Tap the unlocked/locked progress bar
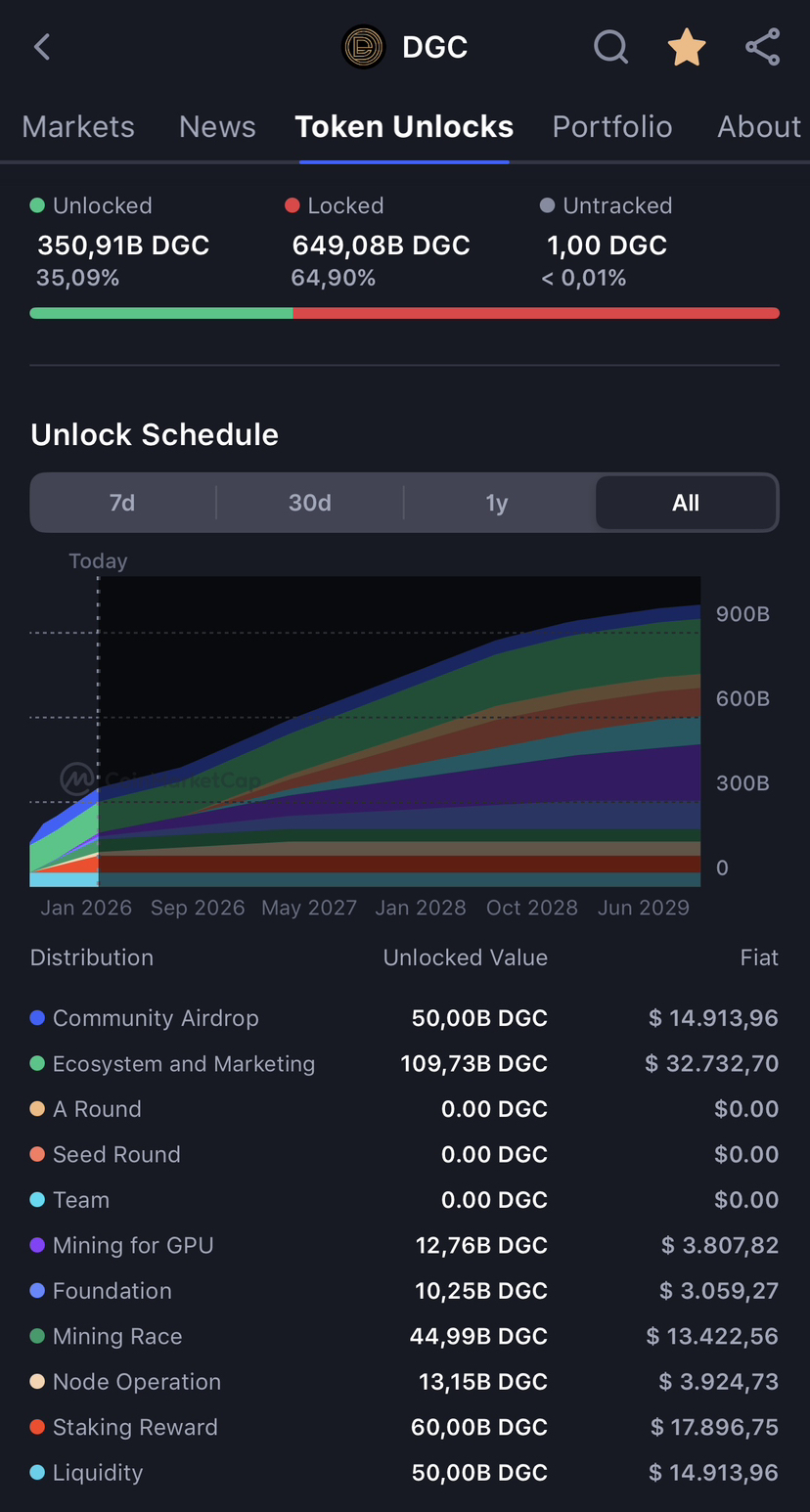 (404, 313)
